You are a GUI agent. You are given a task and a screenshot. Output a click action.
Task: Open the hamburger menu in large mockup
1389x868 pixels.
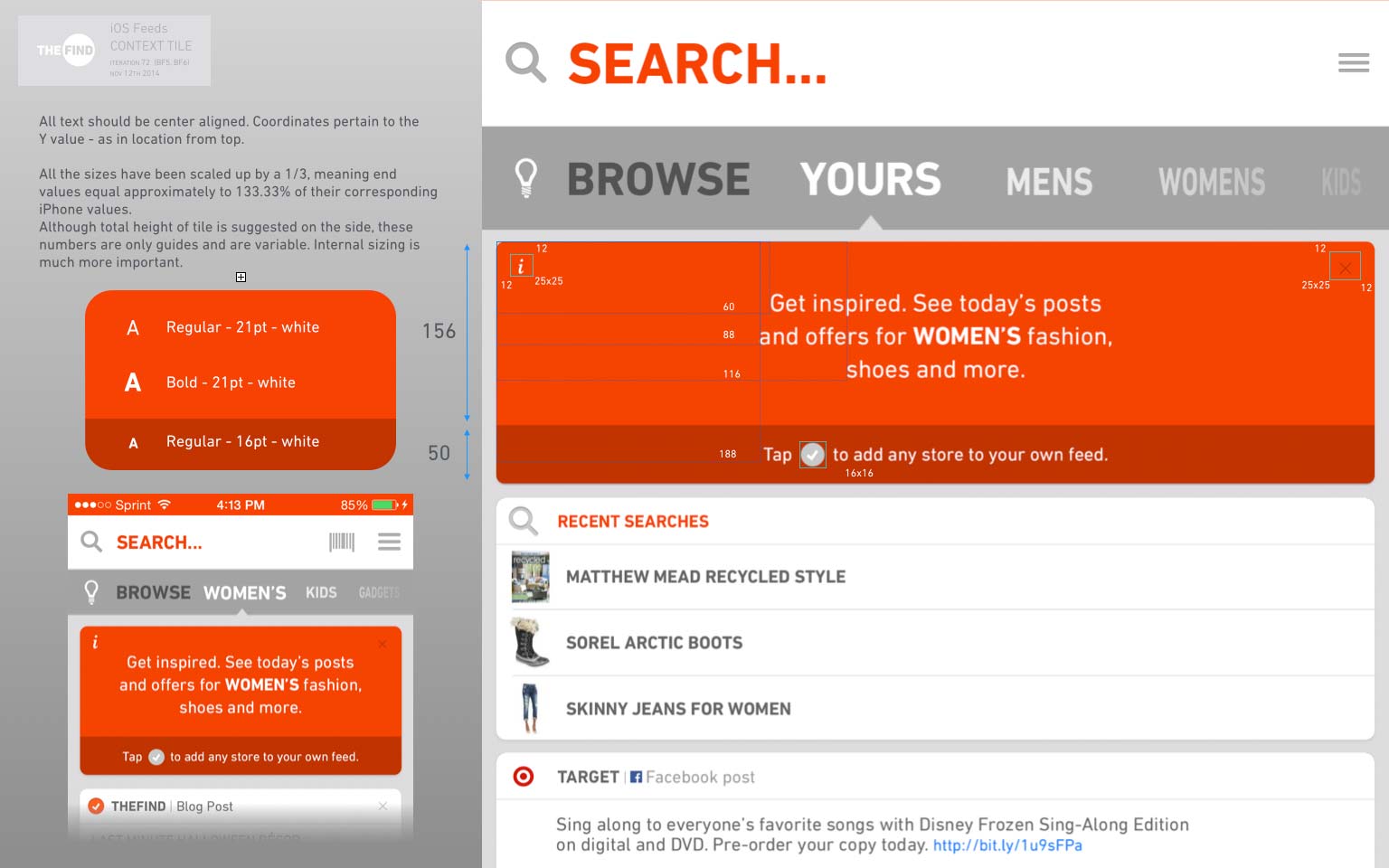pos(1354,62)
